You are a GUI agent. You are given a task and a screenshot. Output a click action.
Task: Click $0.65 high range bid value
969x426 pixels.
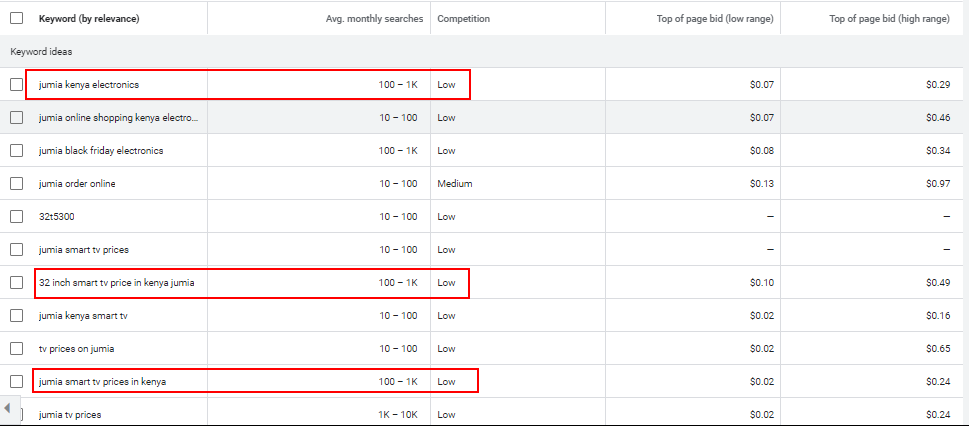pyautogui.click(x=938, y=349)
